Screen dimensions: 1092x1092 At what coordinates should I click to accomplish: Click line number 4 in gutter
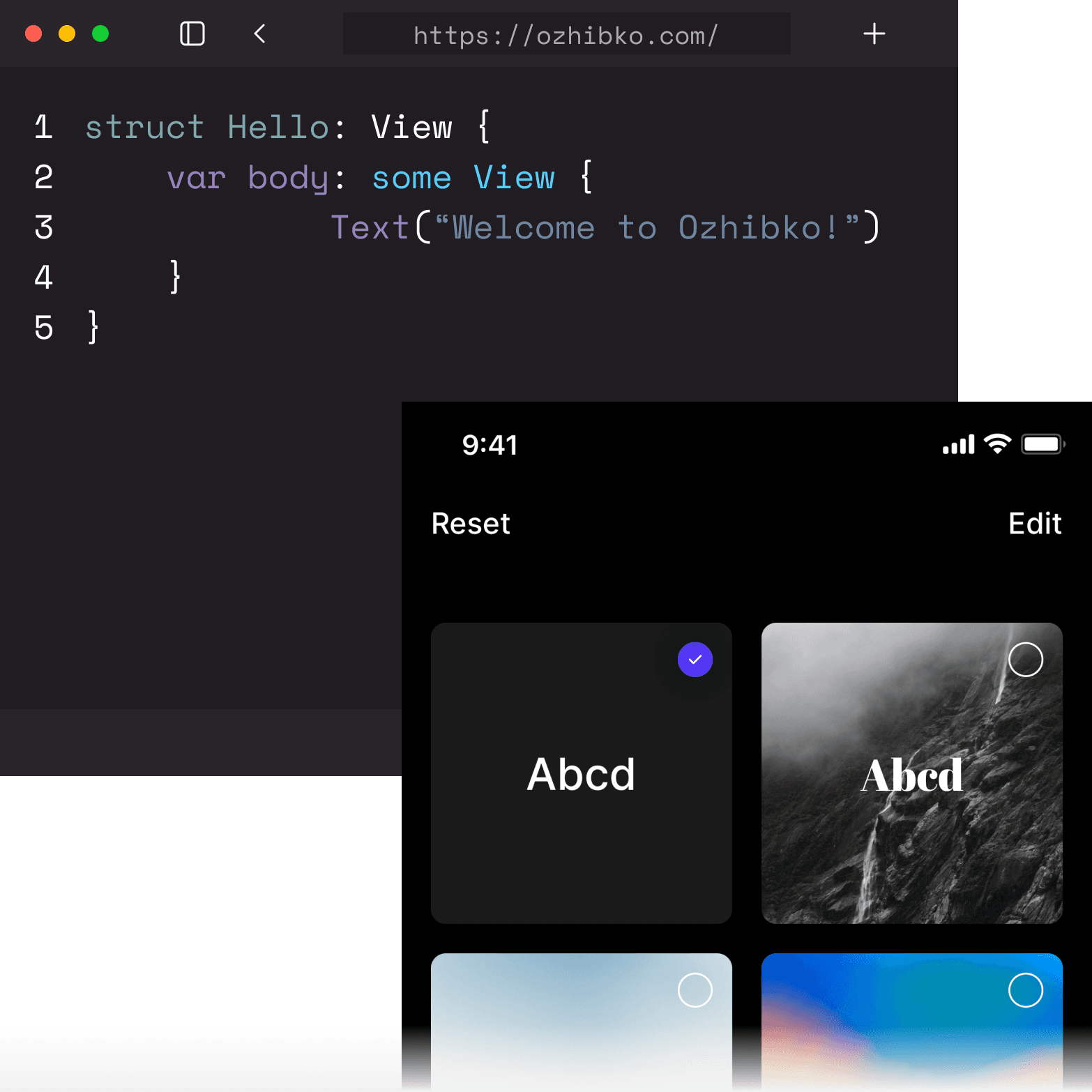[44, 278]
